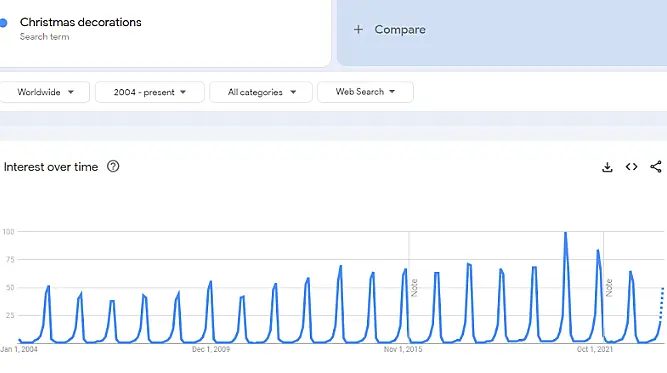
Task: Click the 50 y-axis label
Action: click(10, 288)
